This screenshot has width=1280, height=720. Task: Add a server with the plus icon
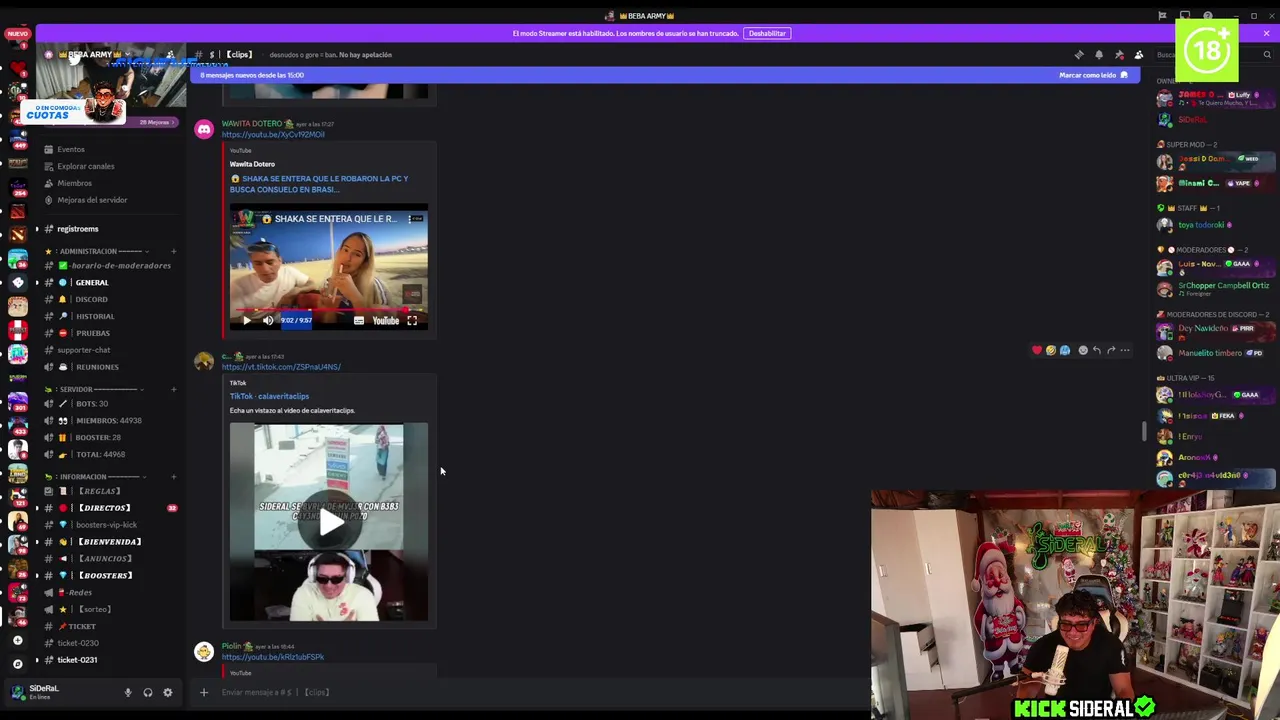pos(17,640)
